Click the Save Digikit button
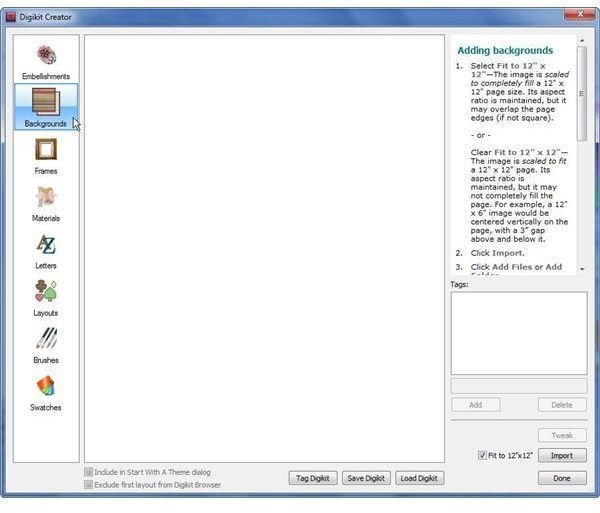 (366, 478)
